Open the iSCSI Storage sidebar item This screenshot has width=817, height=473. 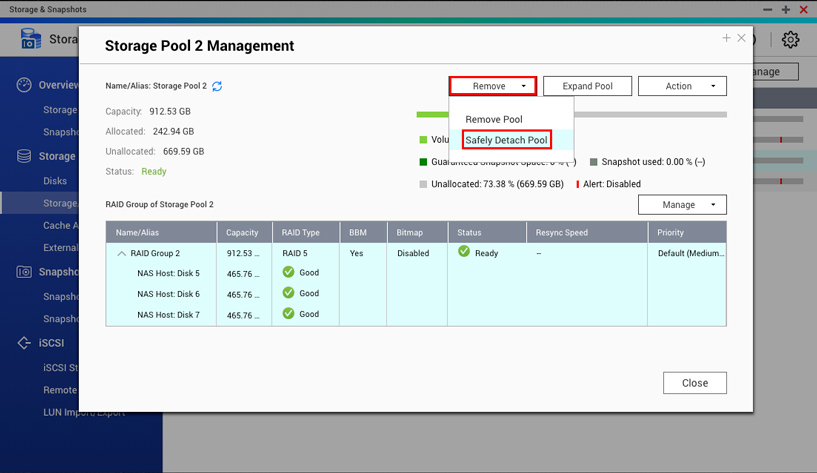60,367
